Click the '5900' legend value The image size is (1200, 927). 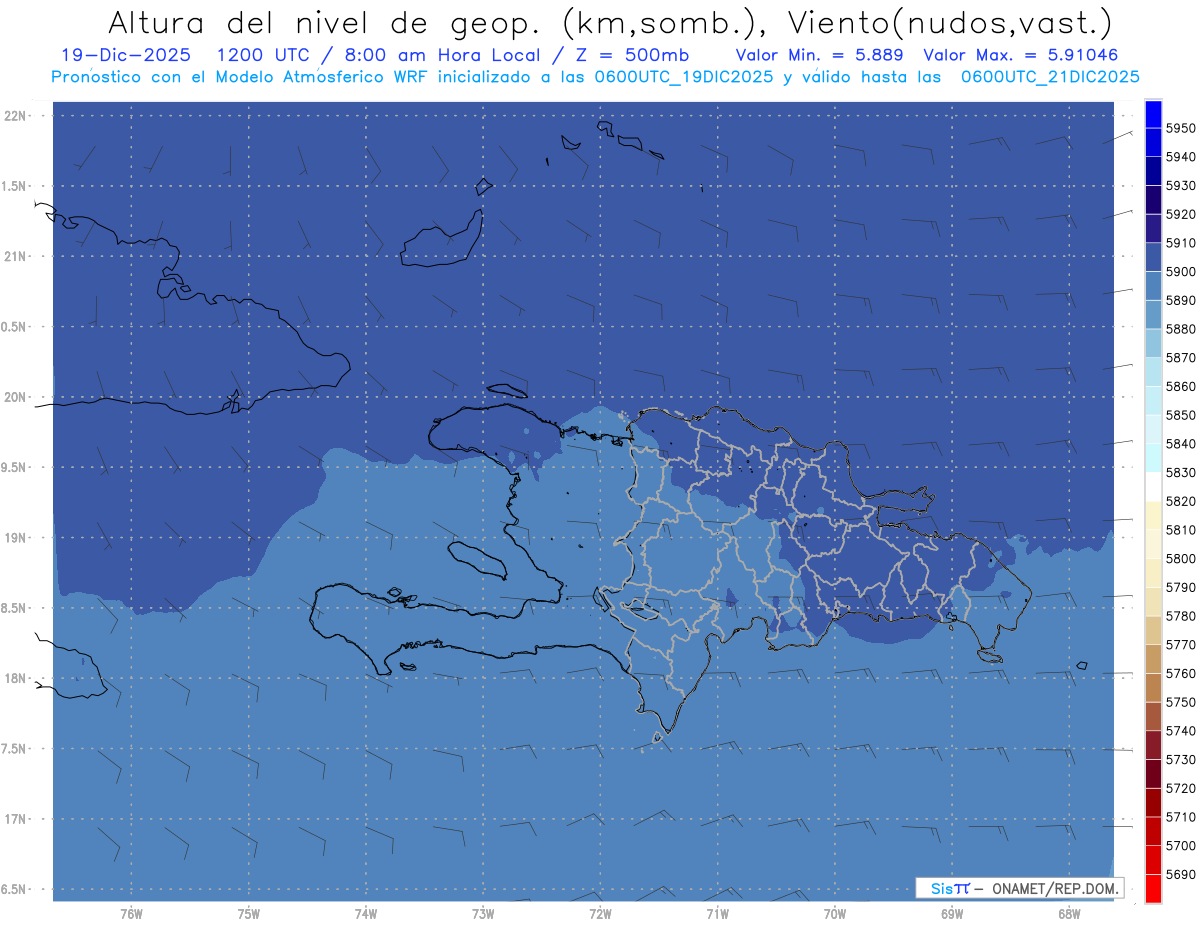[1181, 272]
